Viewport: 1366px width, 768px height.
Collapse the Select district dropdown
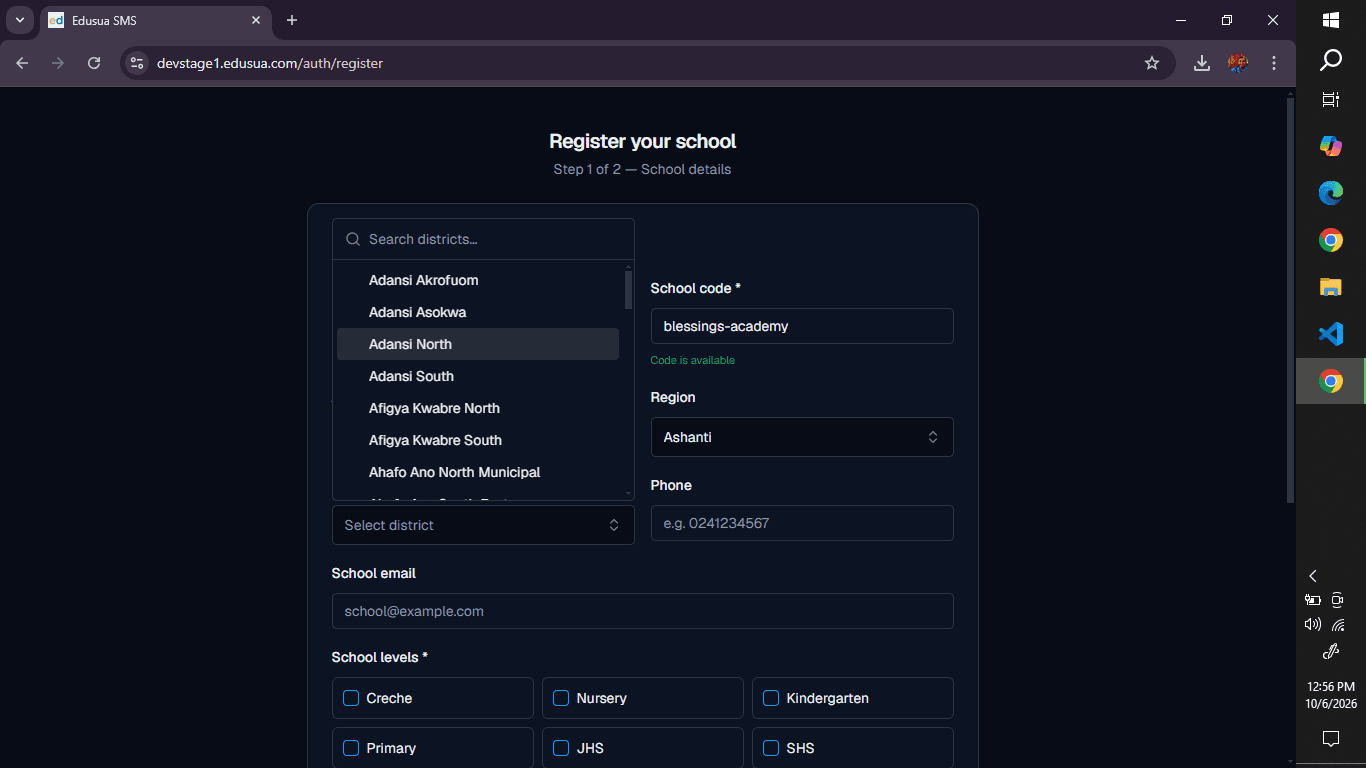(x=483, y=525)
